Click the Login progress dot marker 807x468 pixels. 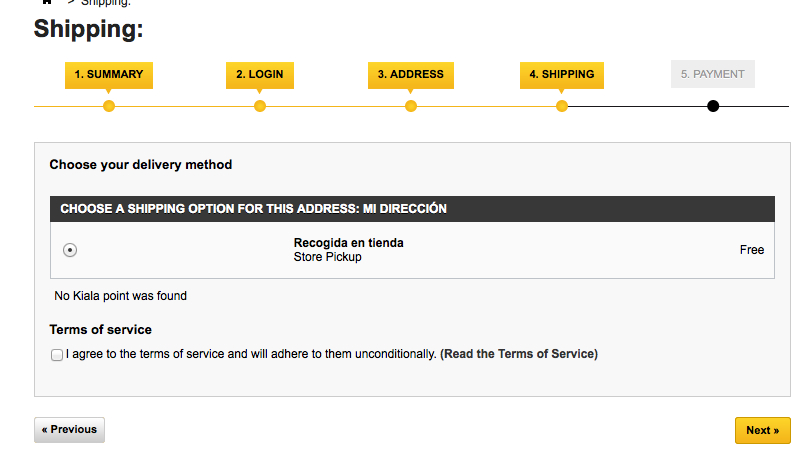(x=260, y=106)
